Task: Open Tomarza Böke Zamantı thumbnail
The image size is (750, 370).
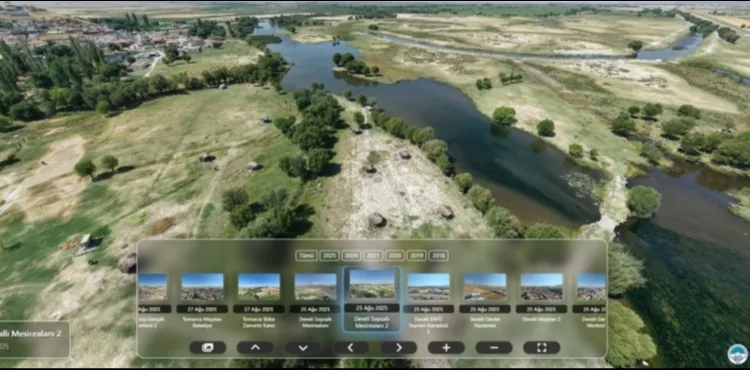Action: 259,287
